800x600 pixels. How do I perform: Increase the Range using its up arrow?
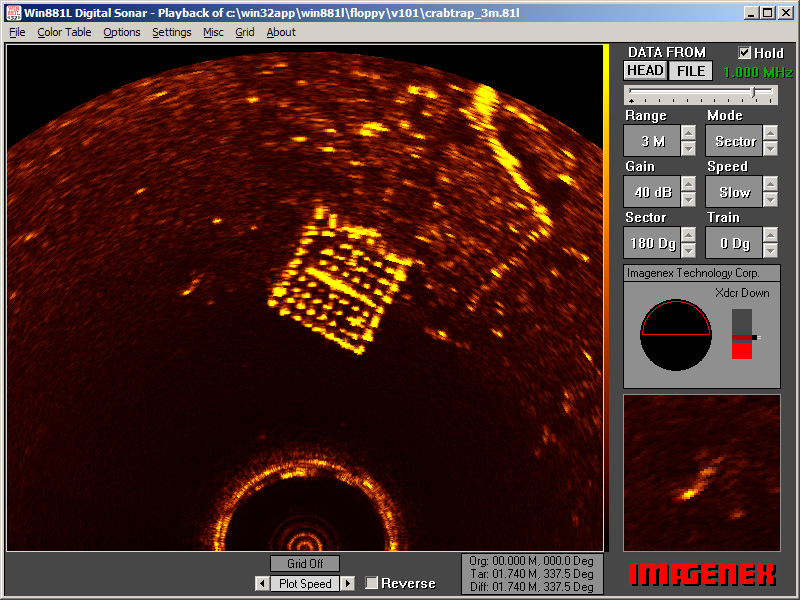(x=689, y=134)
